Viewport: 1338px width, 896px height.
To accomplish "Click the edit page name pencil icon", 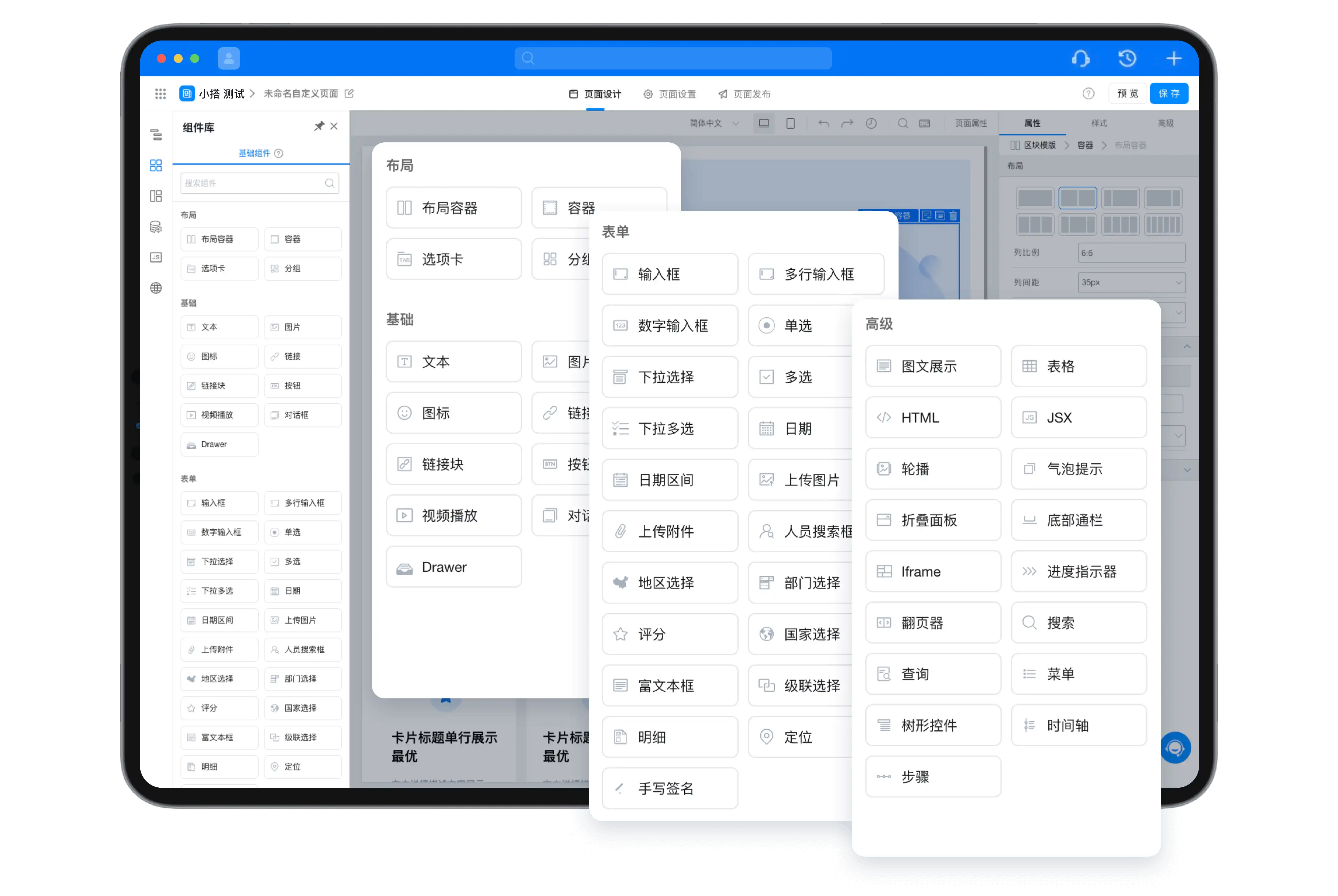I will point(349,93).
